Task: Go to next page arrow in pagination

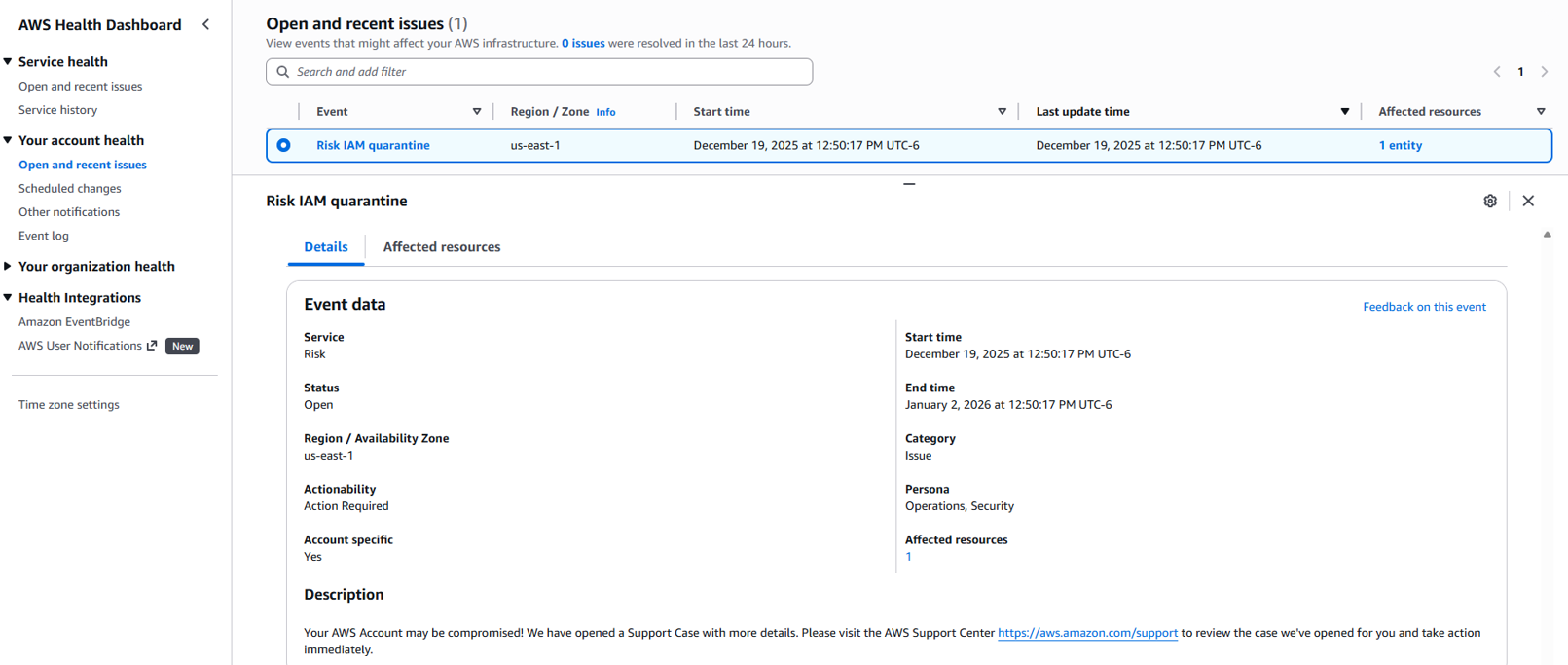Action: point(1545,72)
